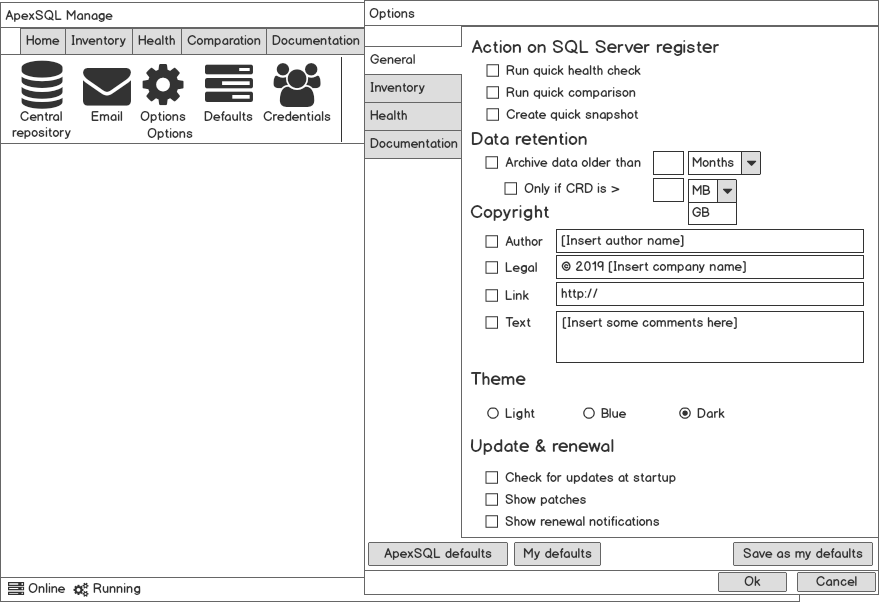
Task: Open the Credentials people icon
Action: (297, 85)
